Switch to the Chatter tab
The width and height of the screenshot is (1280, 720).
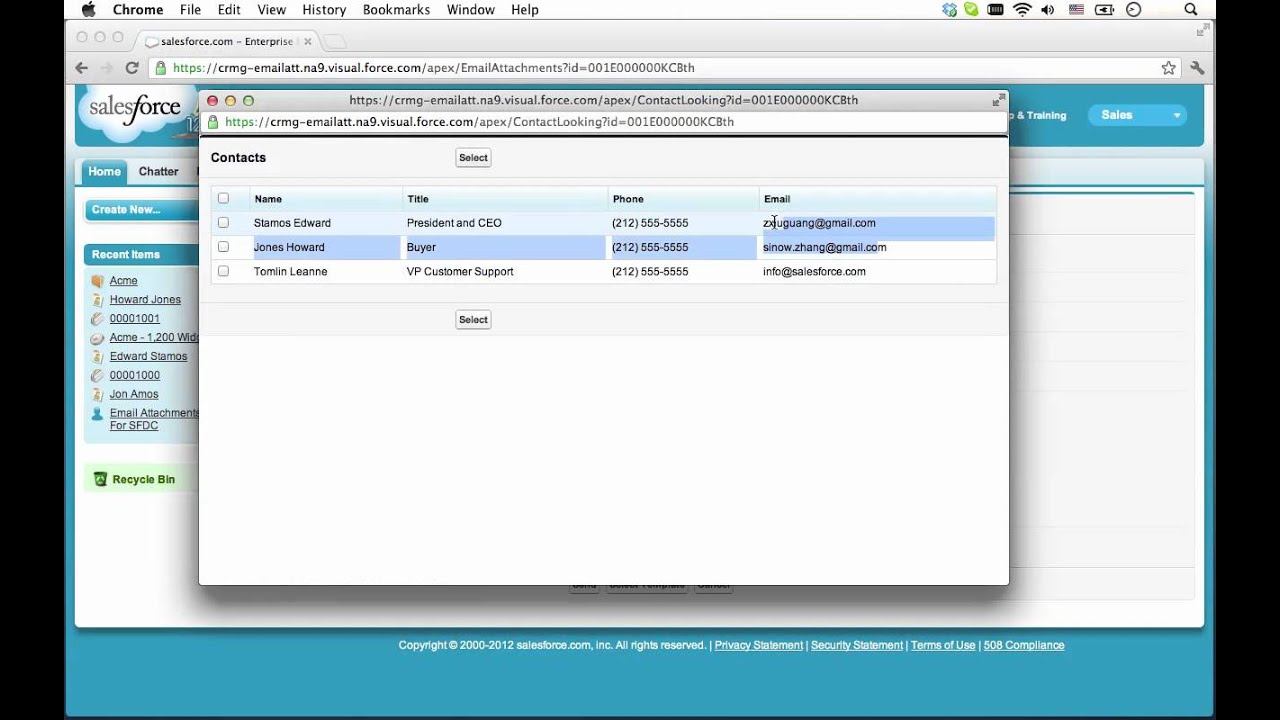pos(158,172)
